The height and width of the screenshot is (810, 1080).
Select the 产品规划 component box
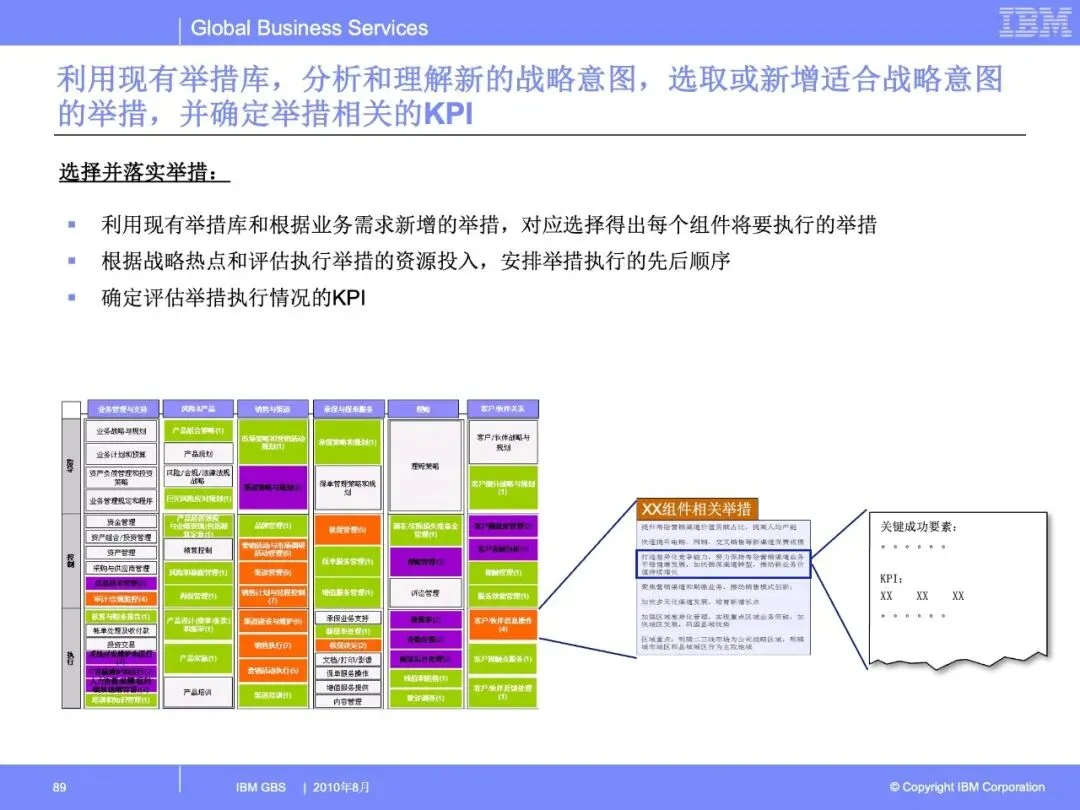tap(198, 454)
